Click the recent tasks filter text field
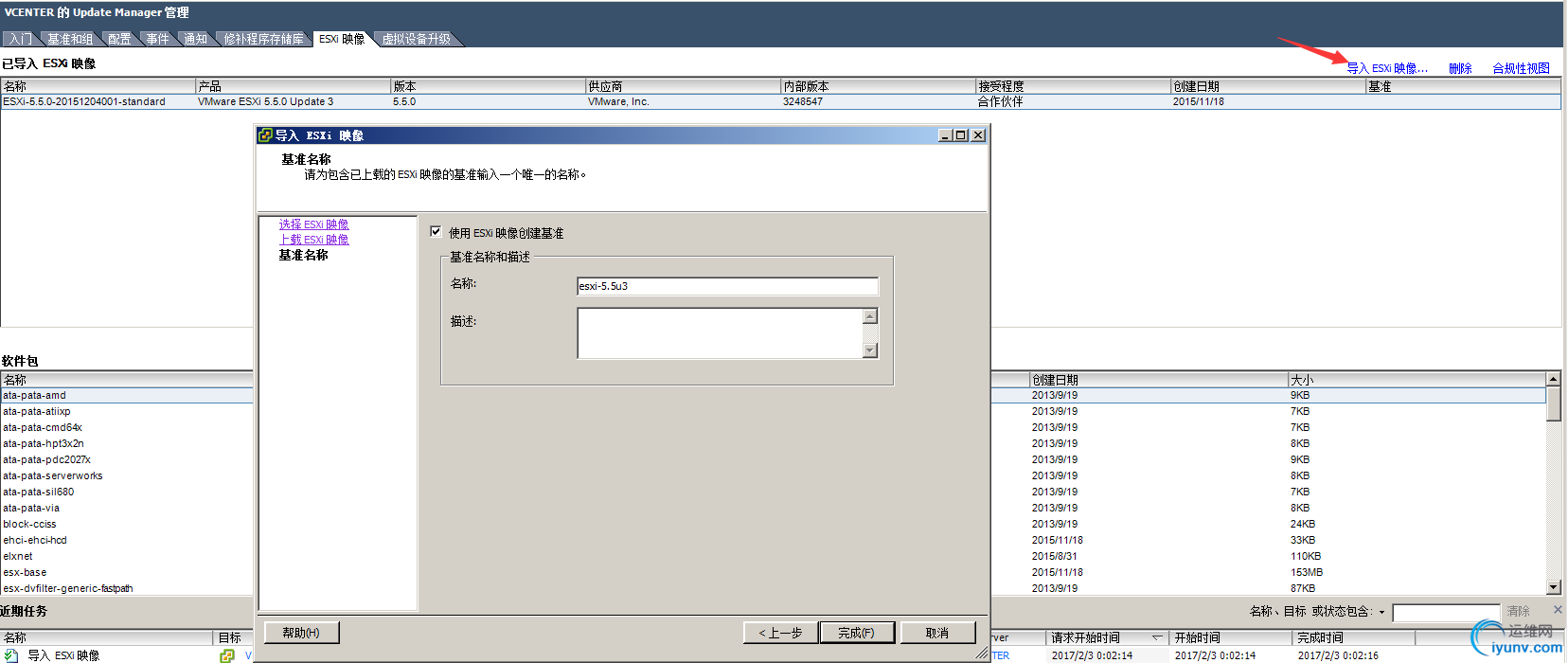Viewport: 1568px width, 663px height. coord(1446,613)
